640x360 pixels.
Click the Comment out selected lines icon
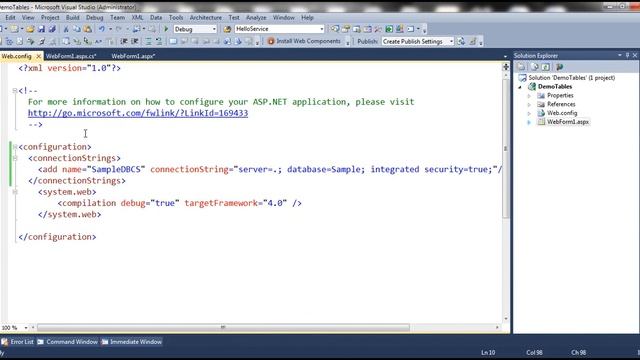coord(148,41)
